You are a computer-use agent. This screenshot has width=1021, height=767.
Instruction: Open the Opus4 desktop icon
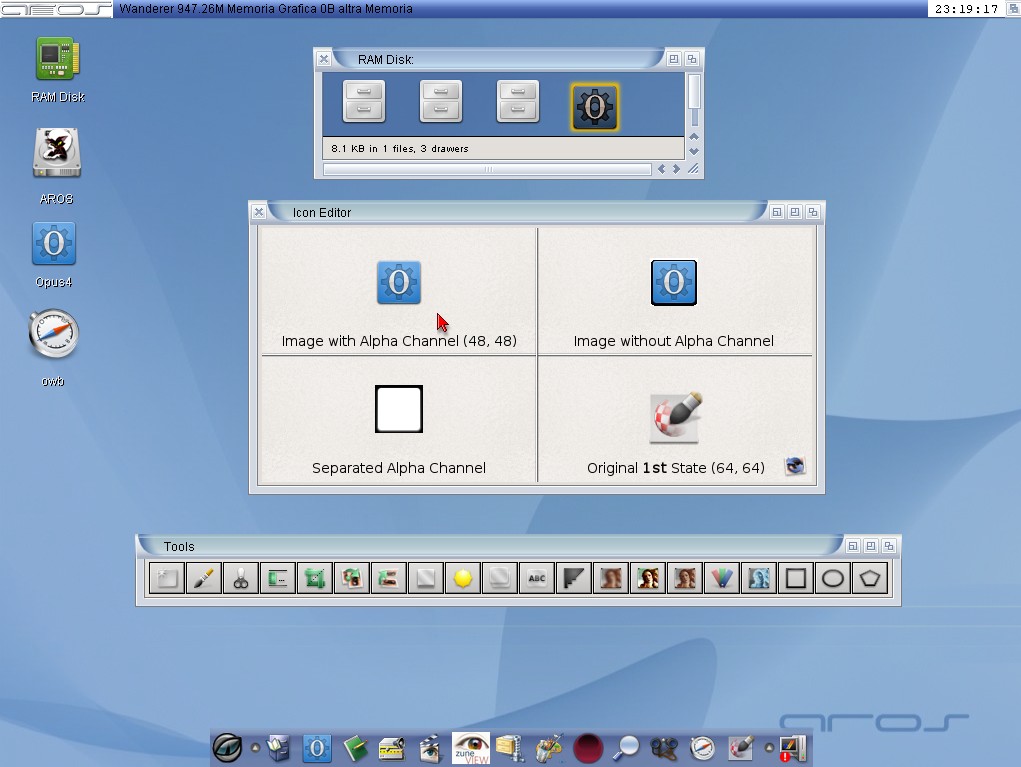[54, 244]
